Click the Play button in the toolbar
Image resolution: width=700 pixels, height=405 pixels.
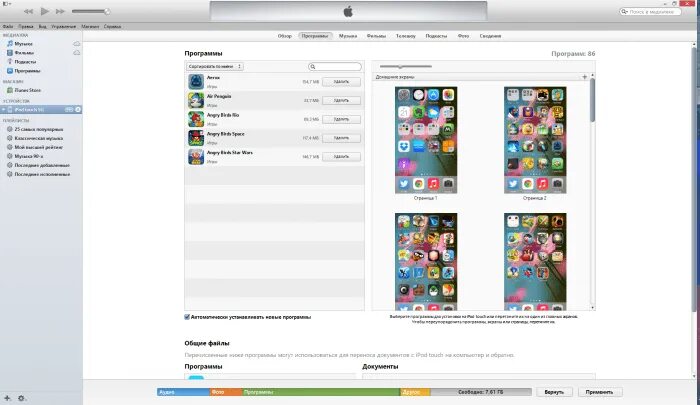pyautogui.click(x=45, y=11)
